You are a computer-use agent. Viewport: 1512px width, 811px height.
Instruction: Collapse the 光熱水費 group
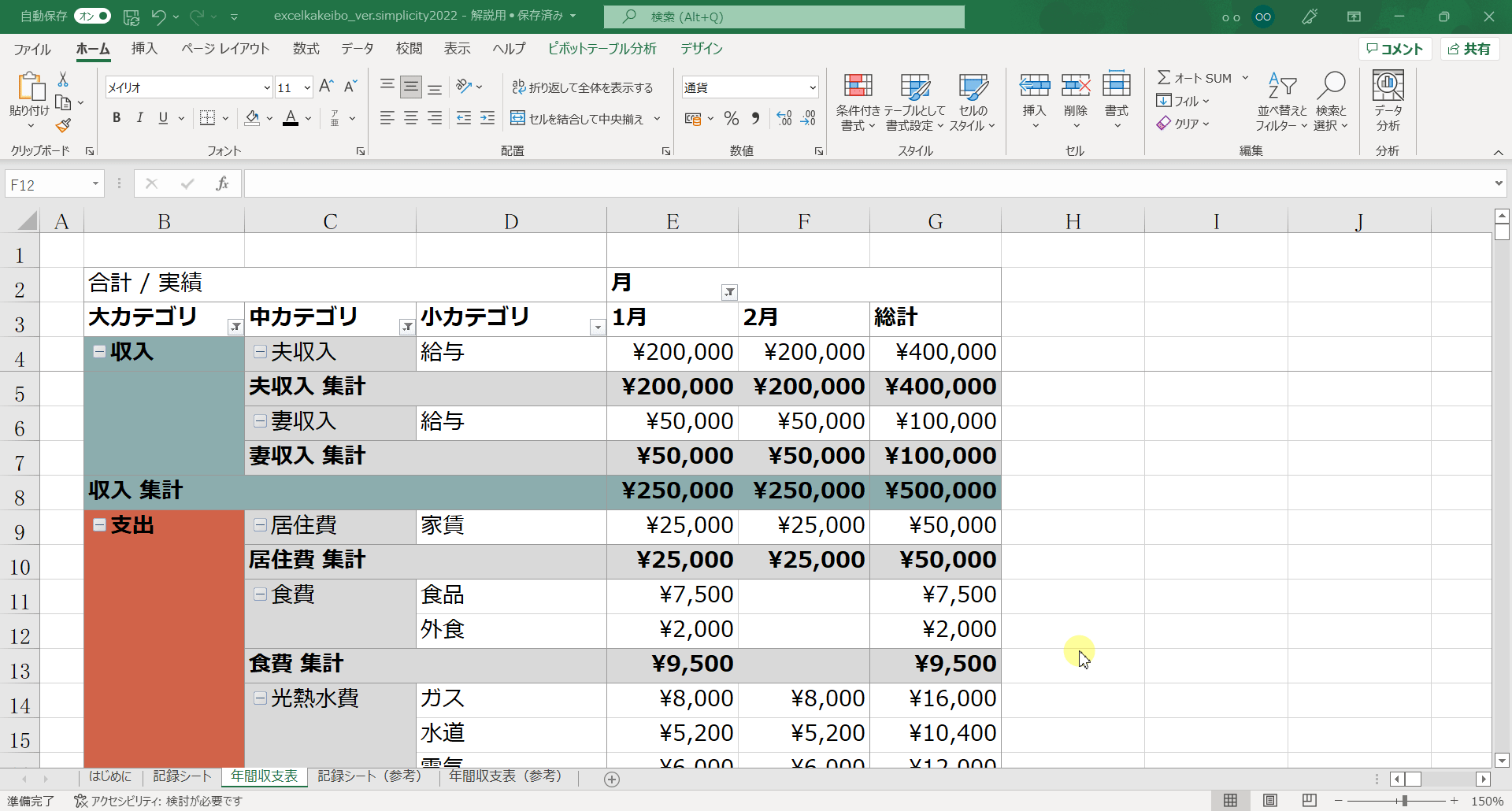(260, 698)
